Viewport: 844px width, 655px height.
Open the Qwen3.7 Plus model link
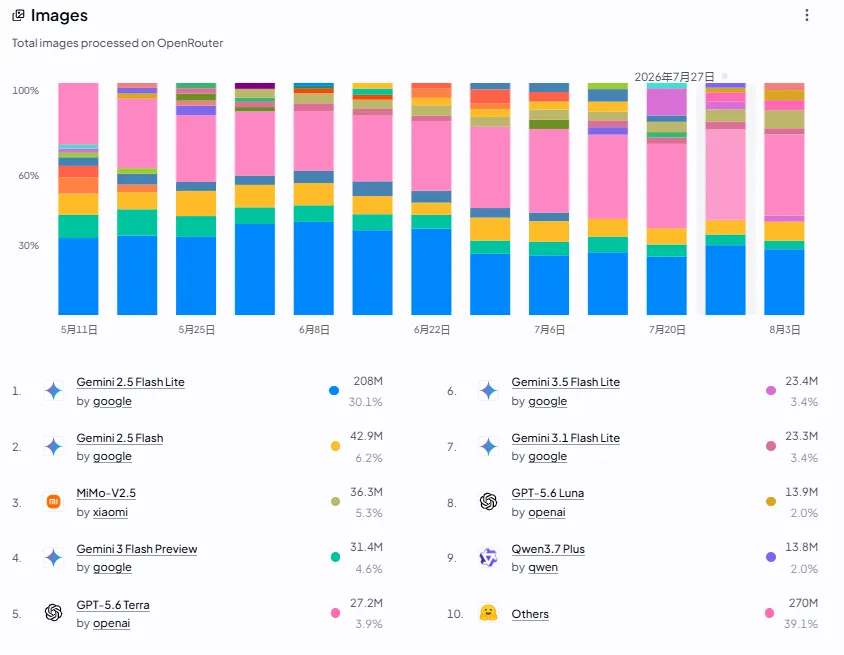(548, 549)
